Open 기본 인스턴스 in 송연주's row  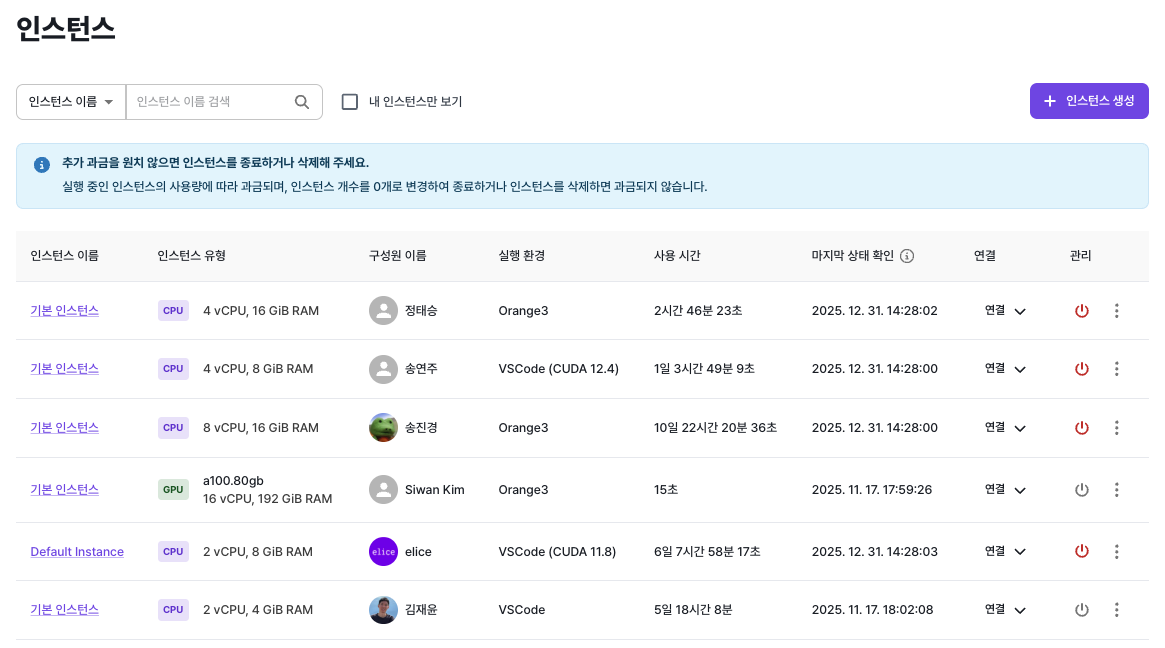64,368
